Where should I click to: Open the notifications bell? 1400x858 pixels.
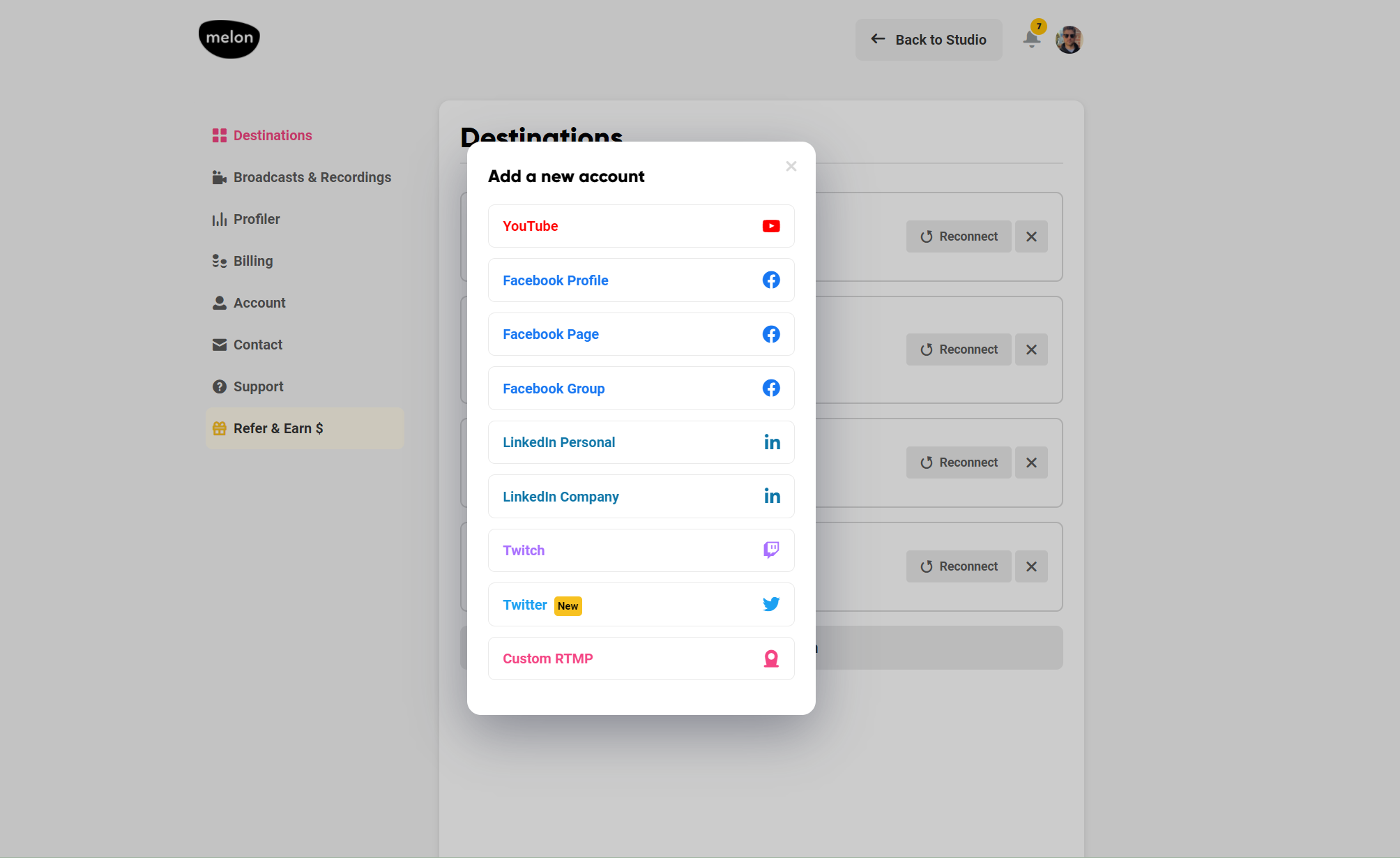pyautogui.click(x=1032, y=40)
